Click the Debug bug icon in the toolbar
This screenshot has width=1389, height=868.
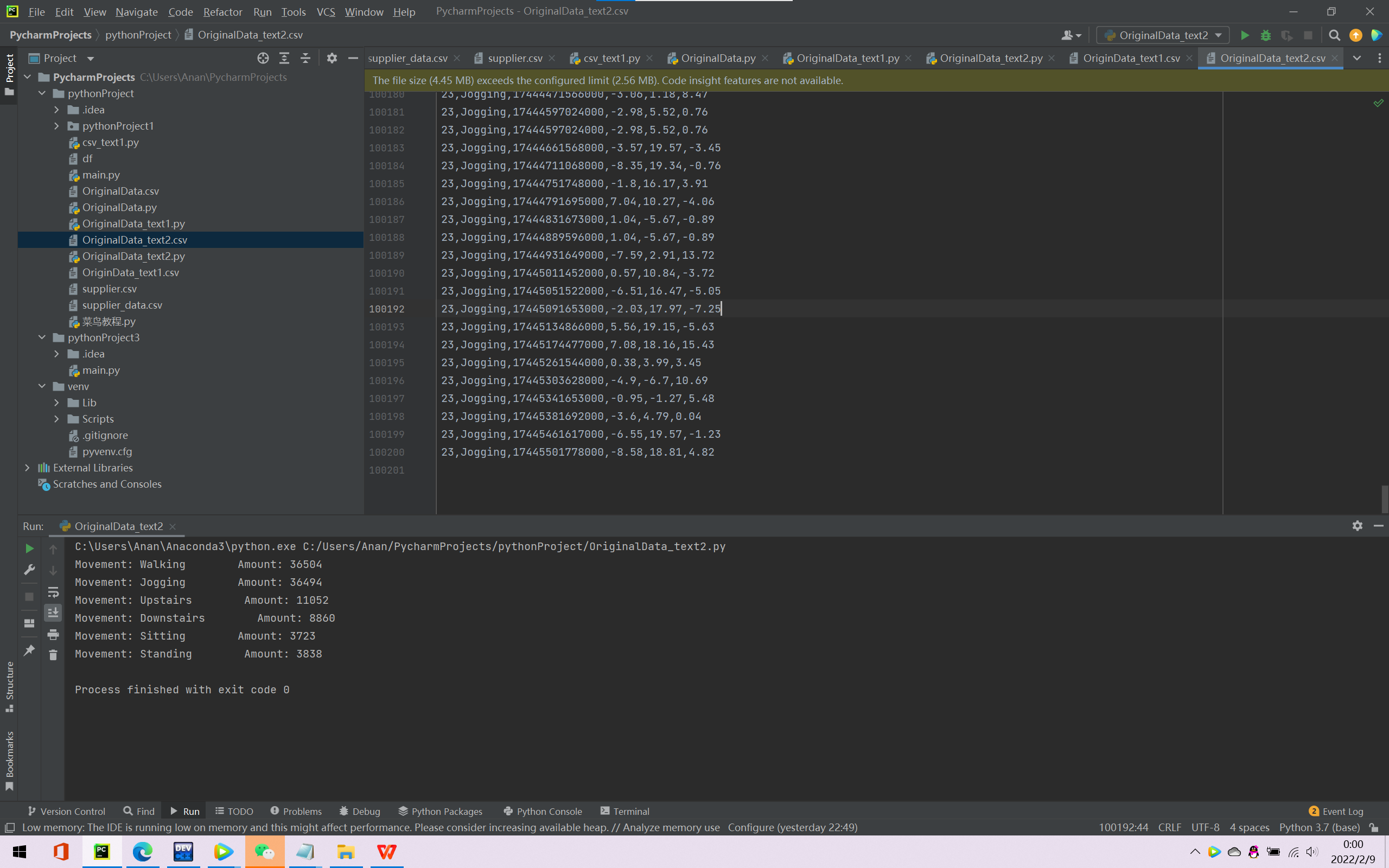pyautogui.click(x=1266, y=36)
